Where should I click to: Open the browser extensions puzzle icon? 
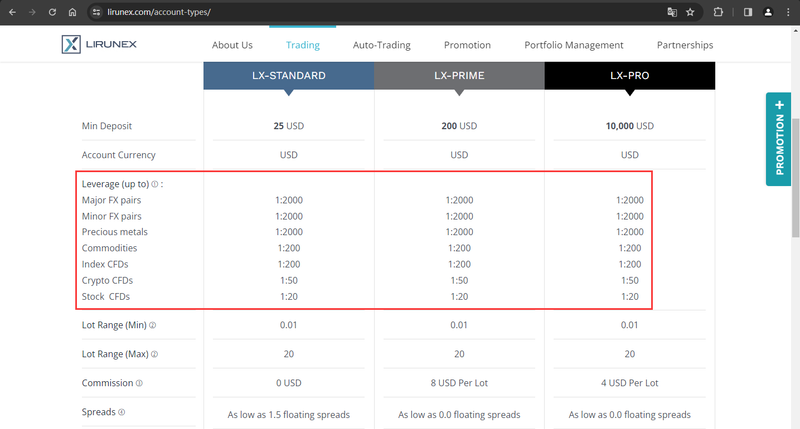pos(718,12)
